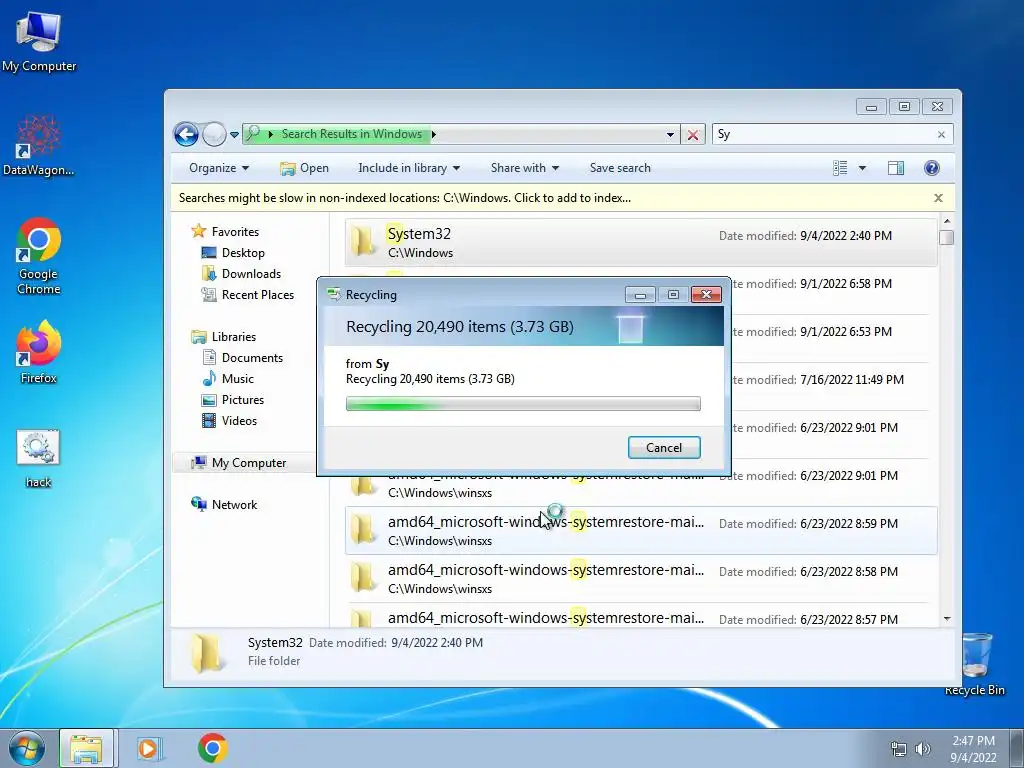The image size is (1024, 768).
Task: Click in the search field containing Sy
Action: (824, 135)
